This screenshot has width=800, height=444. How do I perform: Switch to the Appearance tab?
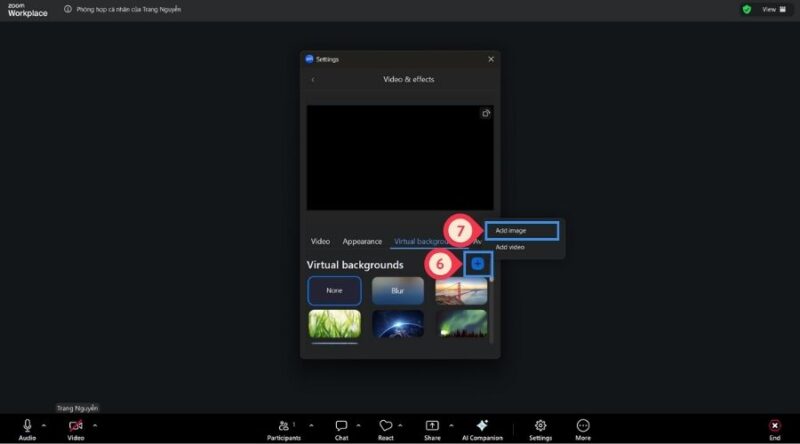pos(362,241)
